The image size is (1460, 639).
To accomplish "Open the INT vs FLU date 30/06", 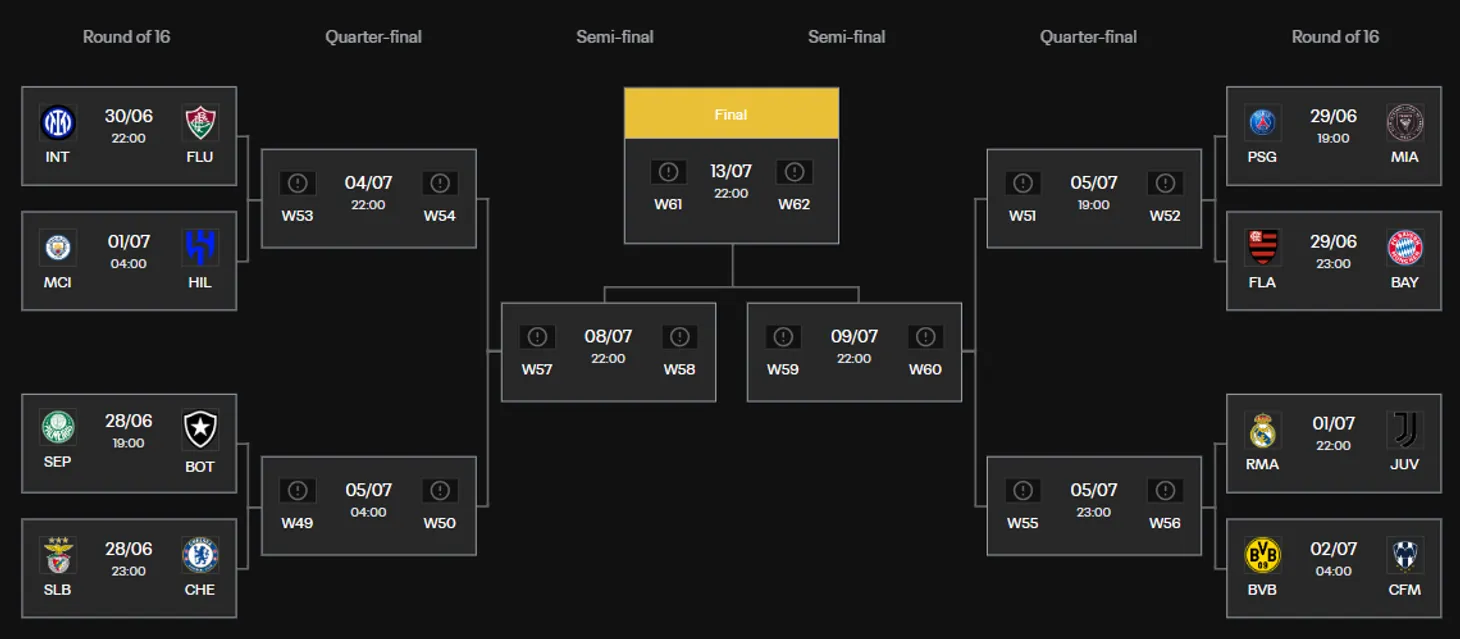I will pos(129,116).
